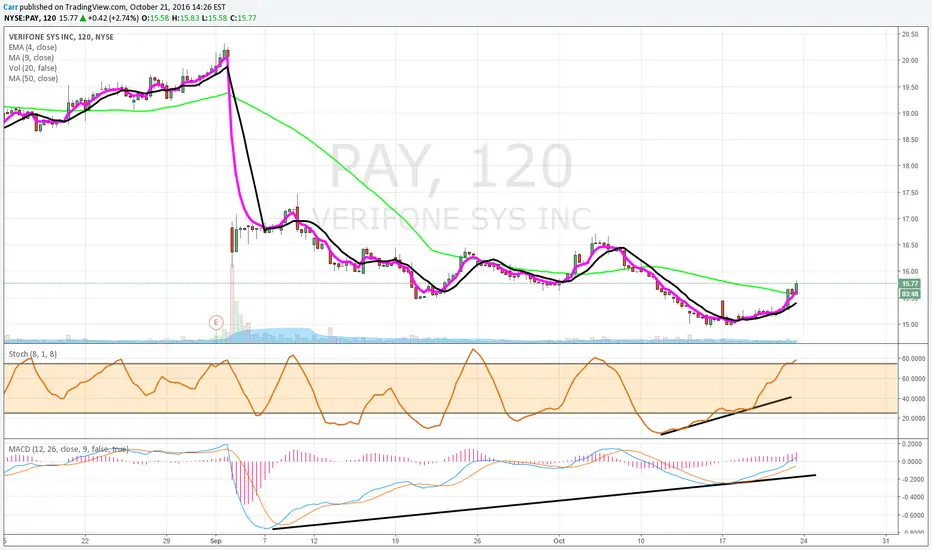Click the 17.50 price axis label
The image size is (932, 550).
pos(910,193)
